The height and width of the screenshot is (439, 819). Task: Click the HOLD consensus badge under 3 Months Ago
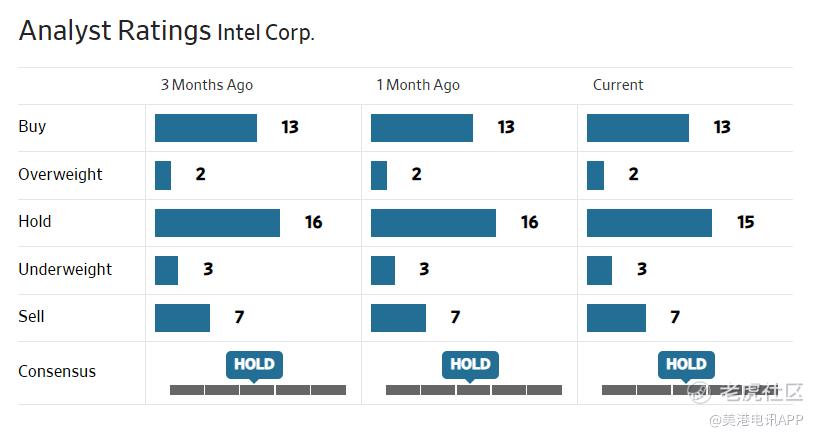pos(254,364)
